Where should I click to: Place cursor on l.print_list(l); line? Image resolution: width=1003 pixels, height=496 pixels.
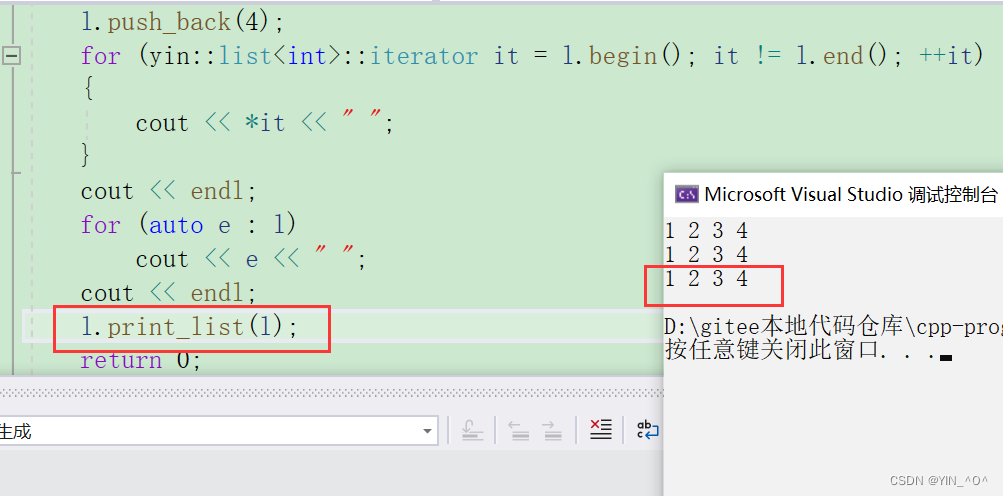(x=189, y=328)
